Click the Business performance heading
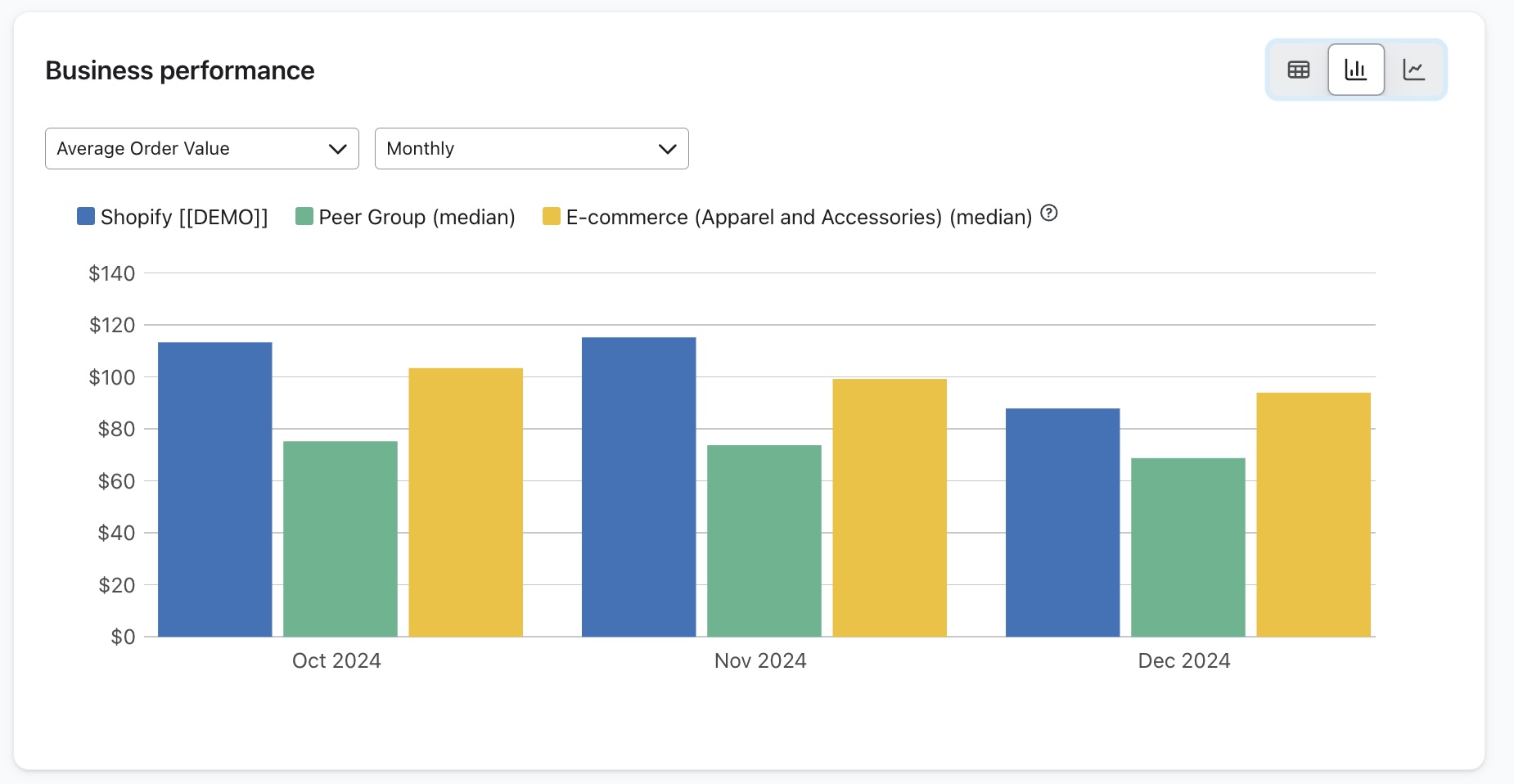Viewport: 1514px width, 784px height. [180, 71]
